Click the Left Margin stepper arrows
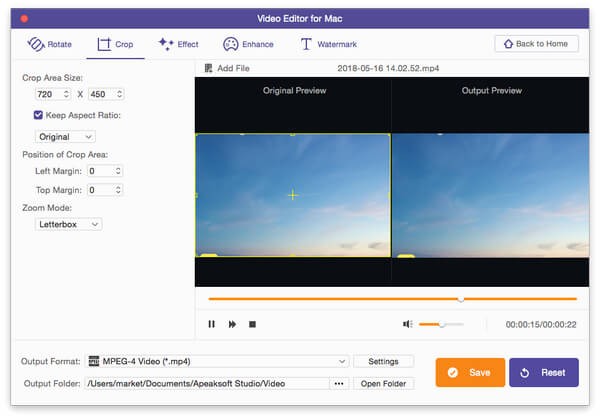The width and height of the screenshot is (600, 419). click(118, 171)
